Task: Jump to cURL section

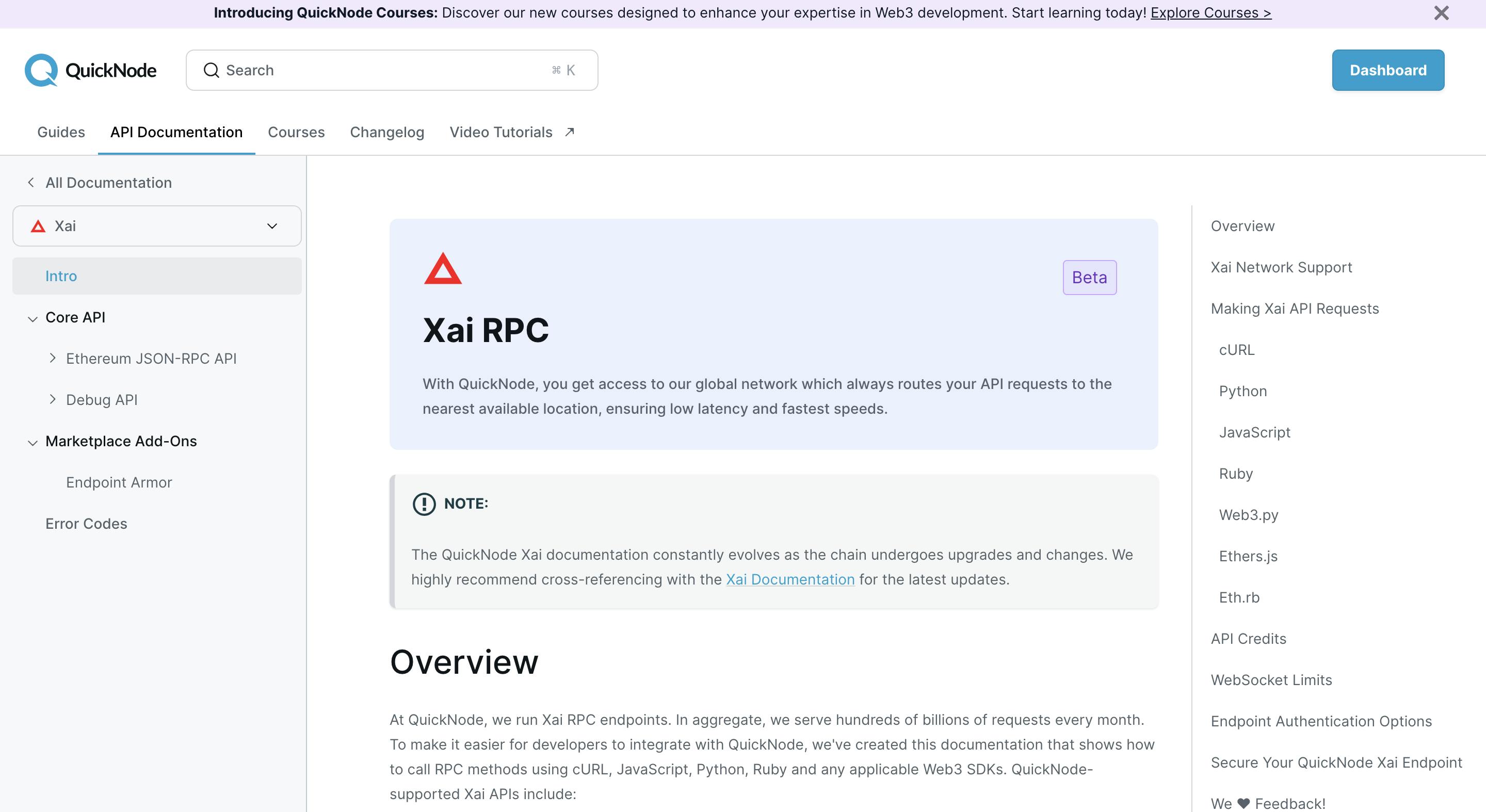Action: (x=1237, y=350)
